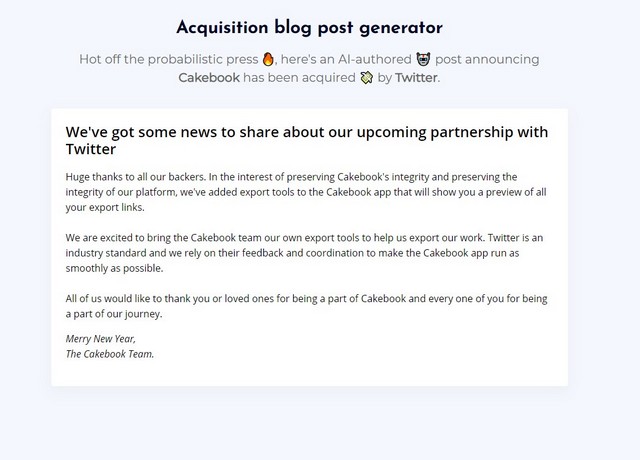Viewport: 640px width, 460px height.
Task: Click the 'Huge thanks to all our backers' paragraph
Action: (306, 192)
